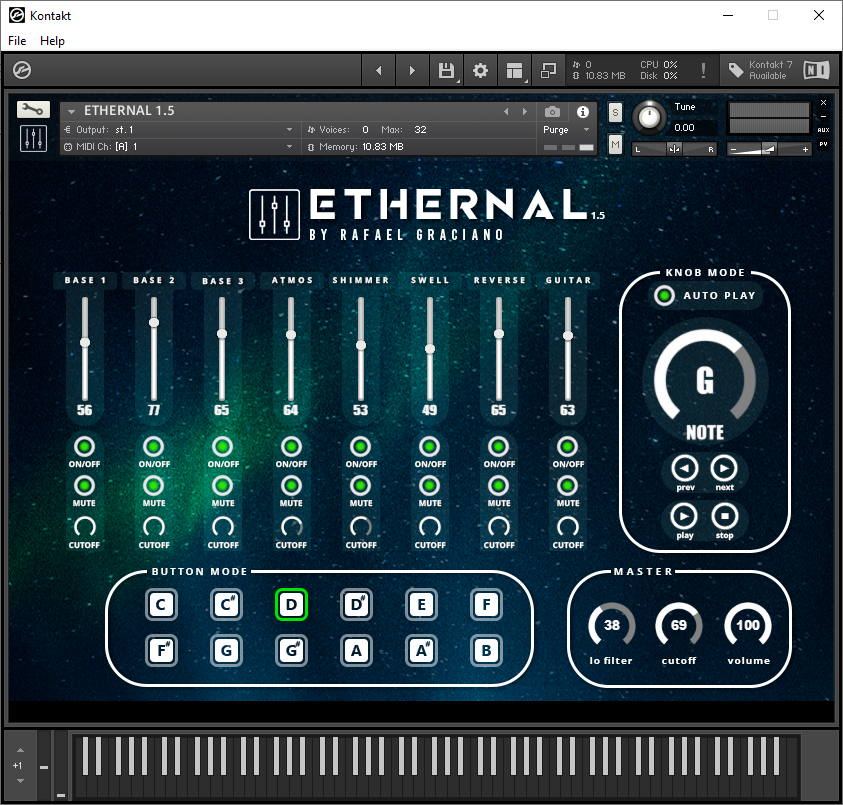Expand the Purge dropdown
843x805 pixels.
pyautogui.click(x=565, y=130)
